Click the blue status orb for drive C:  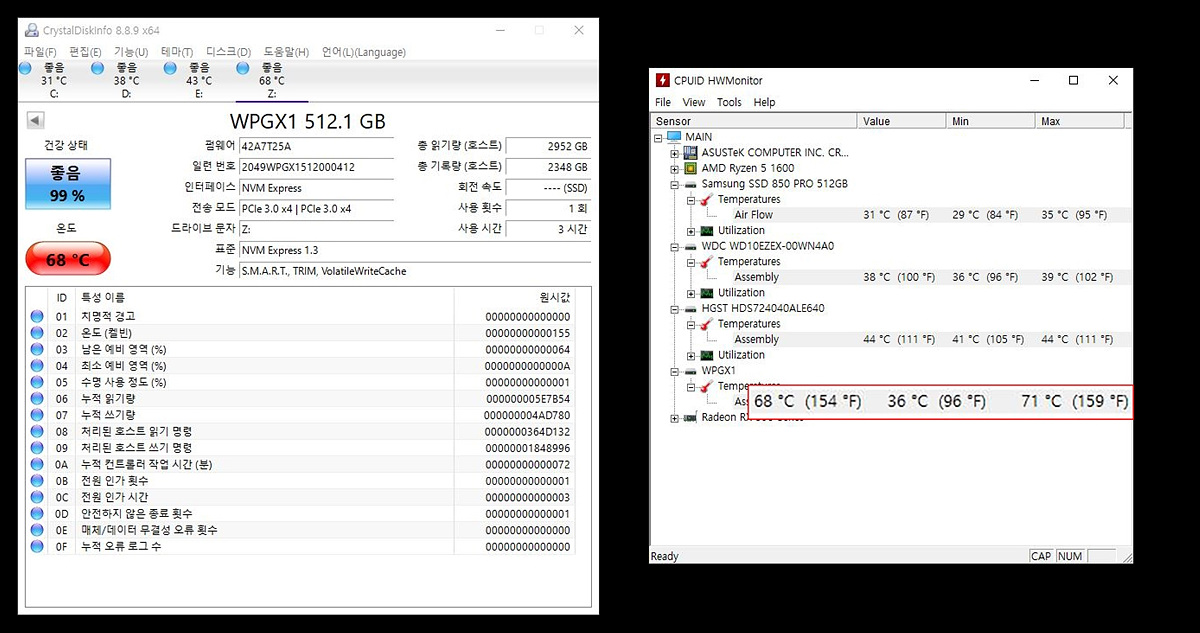(26, 68)
